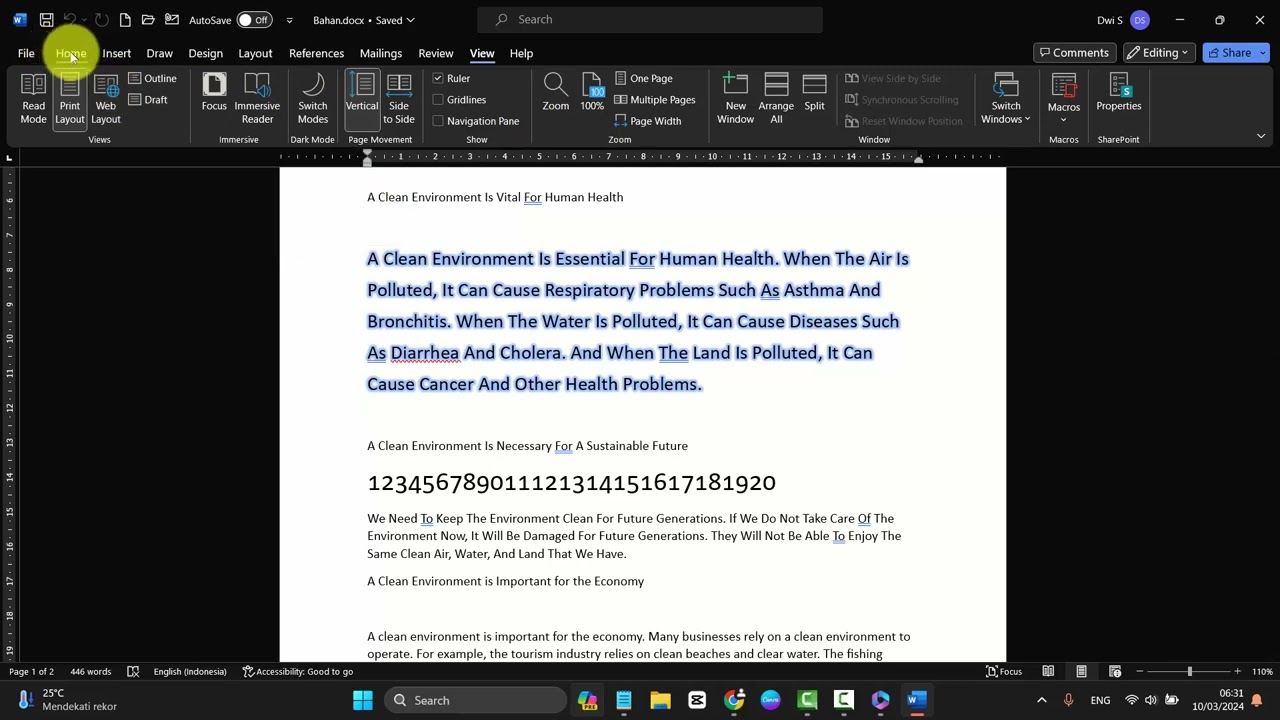Click English (Indonesia) language indicator
This screenshot has width=1280, height=720.
coord(190,671)
